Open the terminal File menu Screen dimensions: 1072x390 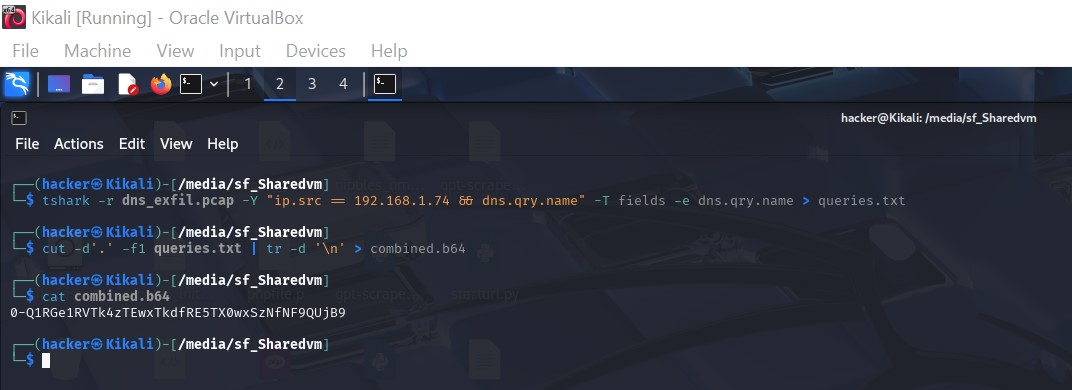coord(27,144)
